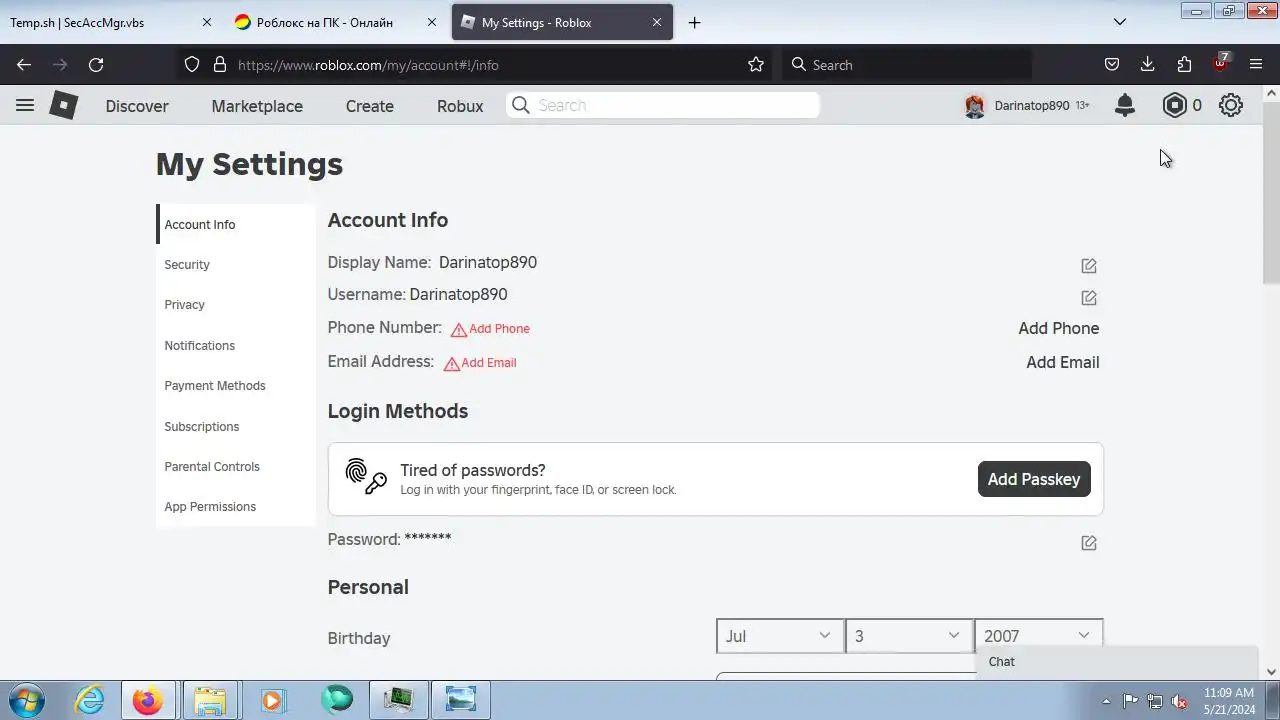Open the Robux balance icon
This screenshot has width=1280, height=720.
pos(1174,105)
